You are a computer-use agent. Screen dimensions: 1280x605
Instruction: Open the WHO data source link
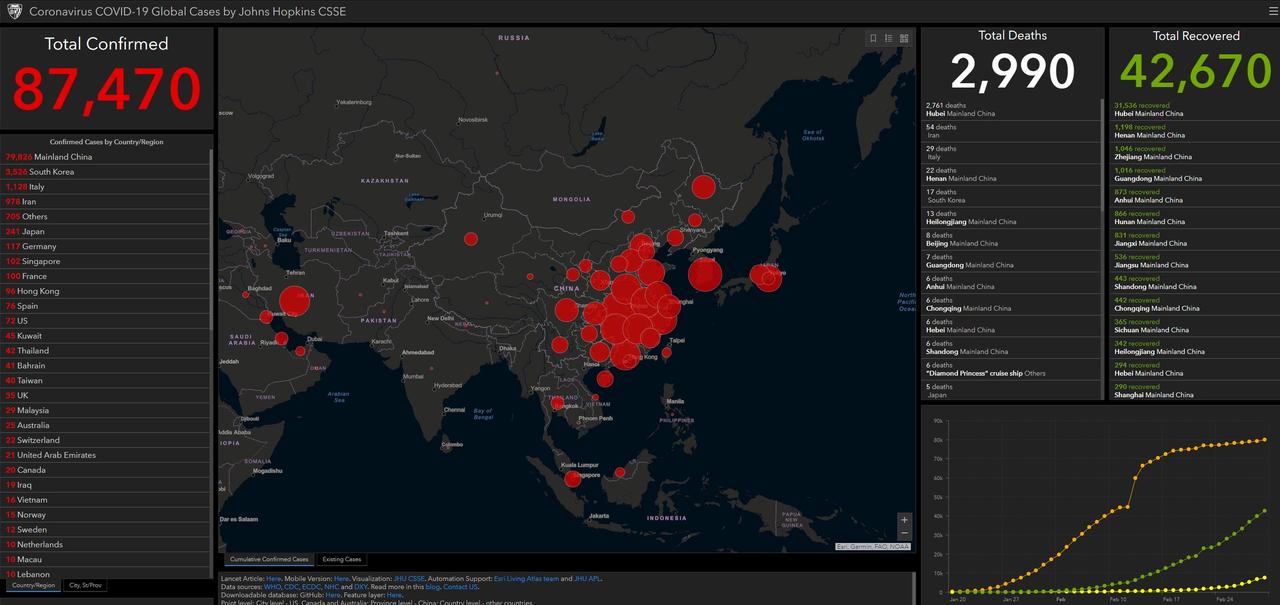(x=273, y=587)
